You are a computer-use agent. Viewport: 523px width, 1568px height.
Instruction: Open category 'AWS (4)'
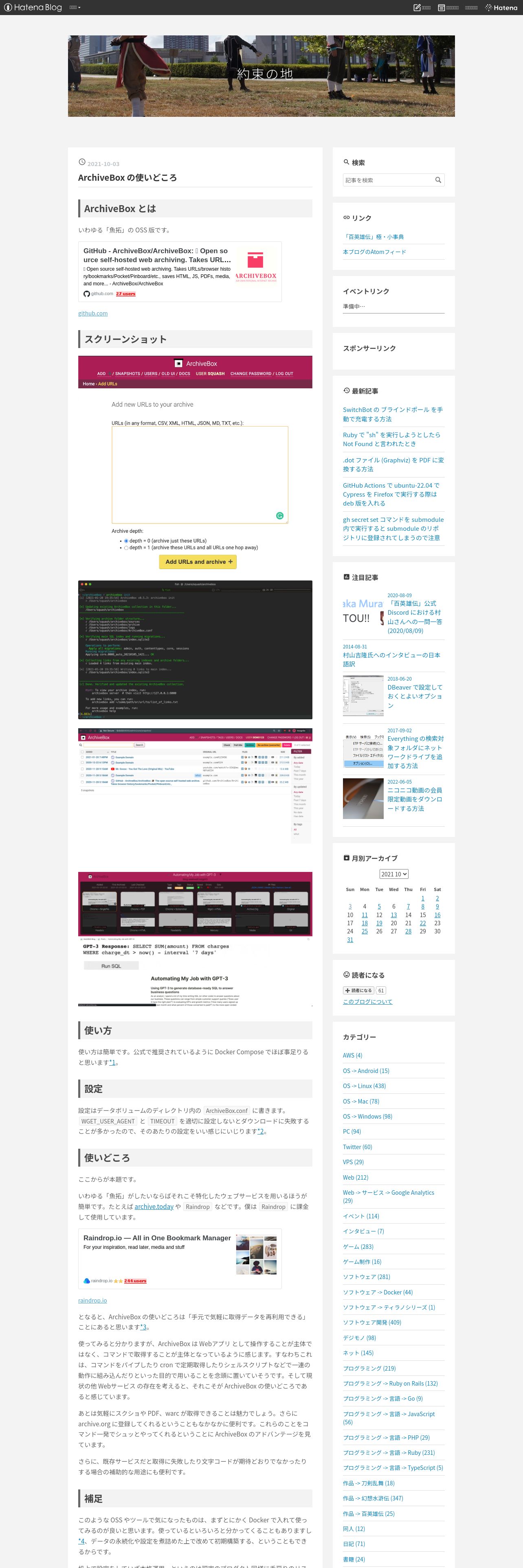pyautogui.click(x=352, y=1055)
